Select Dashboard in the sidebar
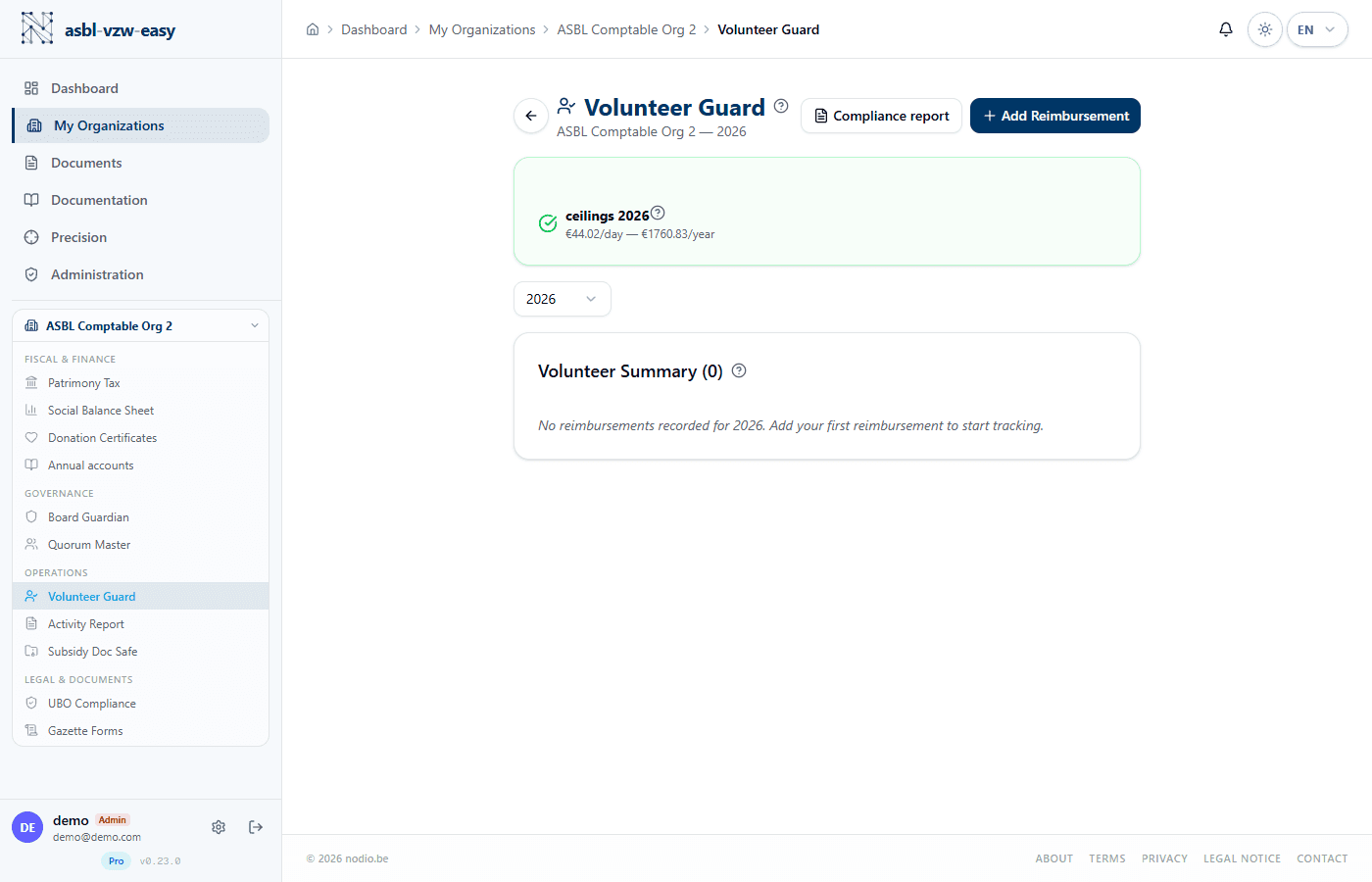Screen dimensions: 1372x882 tap(140, 88)
